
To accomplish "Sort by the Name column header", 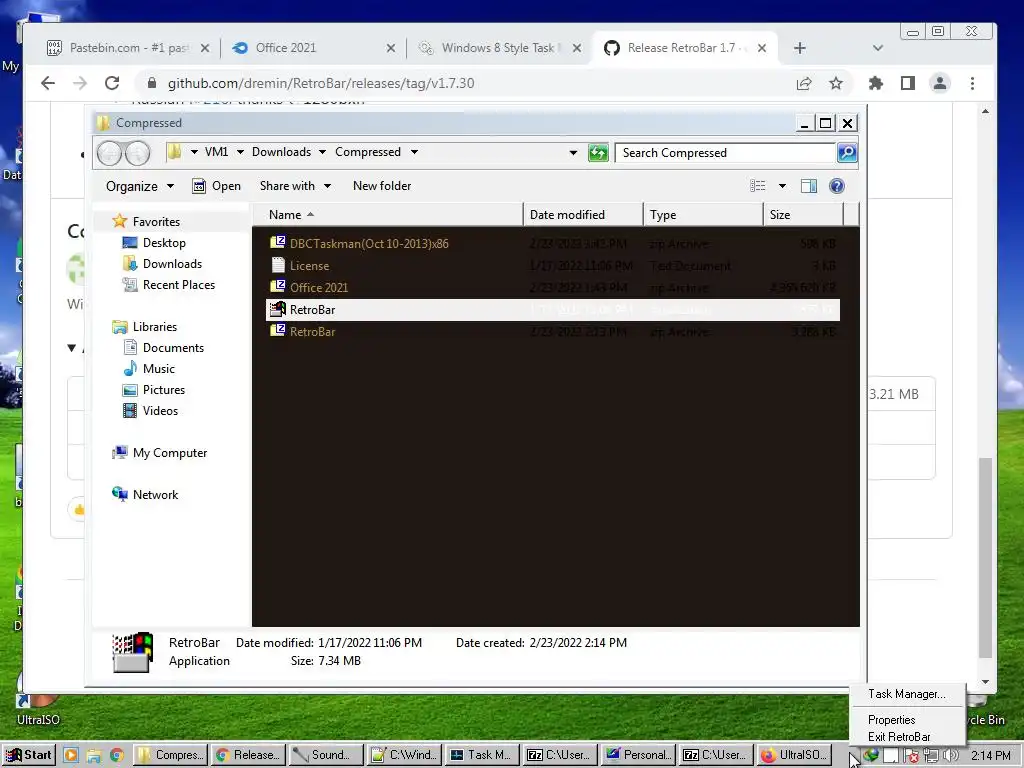I will coord(387,215).
